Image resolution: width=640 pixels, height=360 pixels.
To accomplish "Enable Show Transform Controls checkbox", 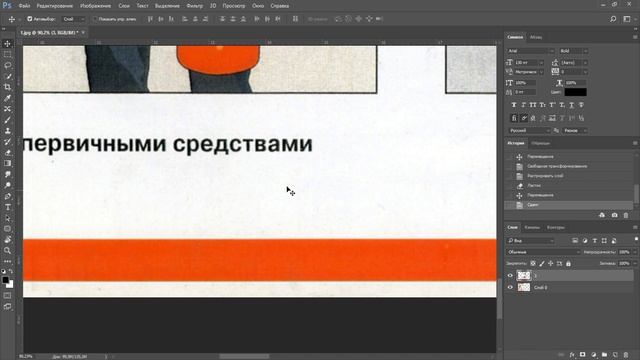I will pos(95,19).
